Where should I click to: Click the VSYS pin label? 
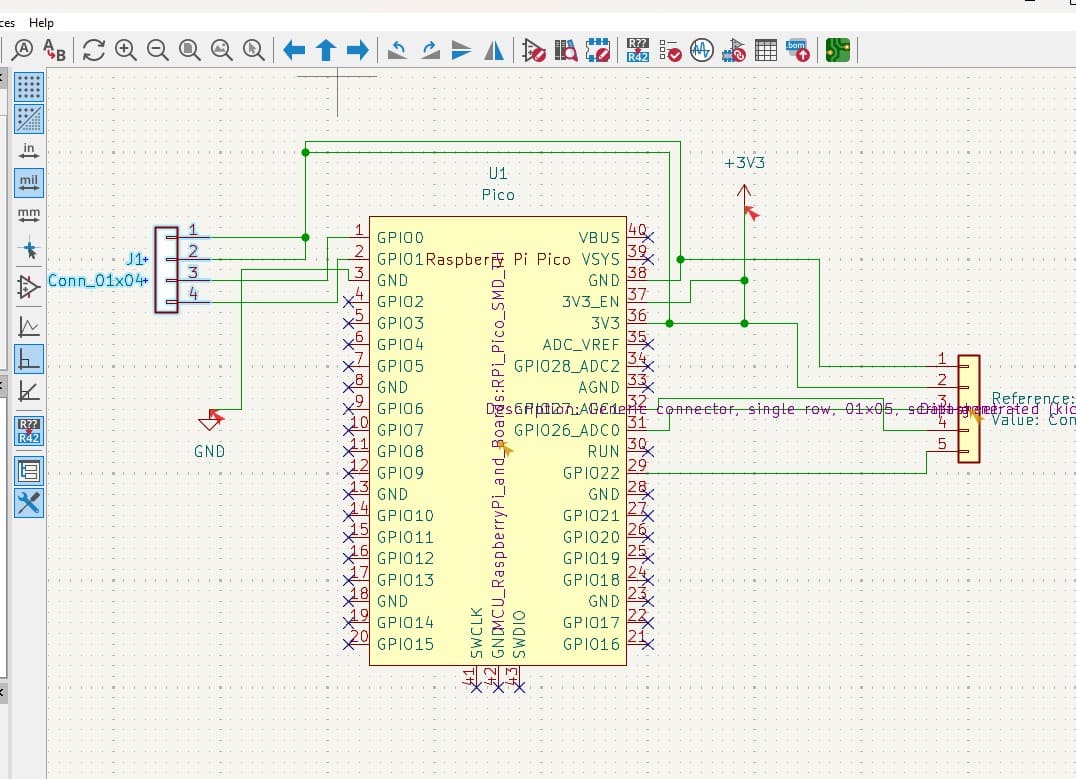600,259
